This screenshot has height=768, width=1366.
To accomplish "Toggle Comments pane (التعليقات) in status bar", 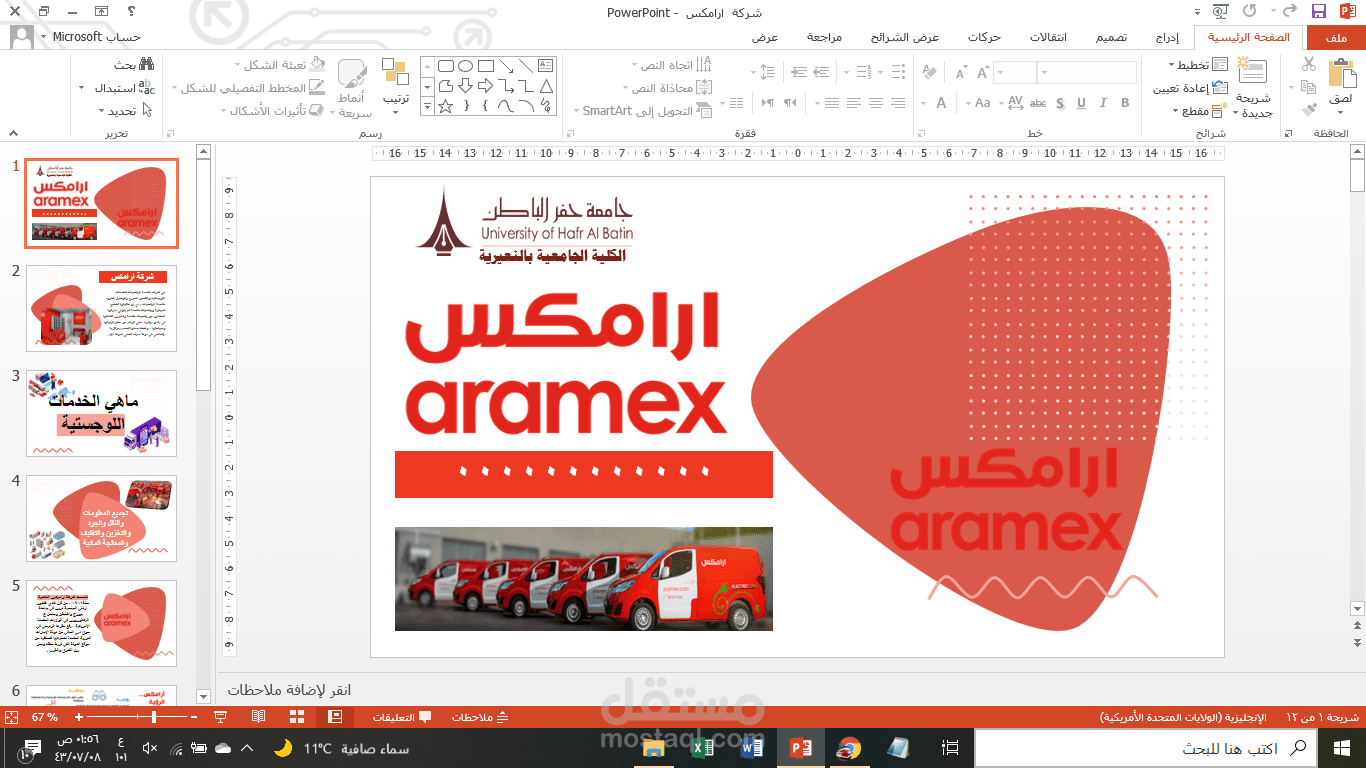I will coord(402,717).
